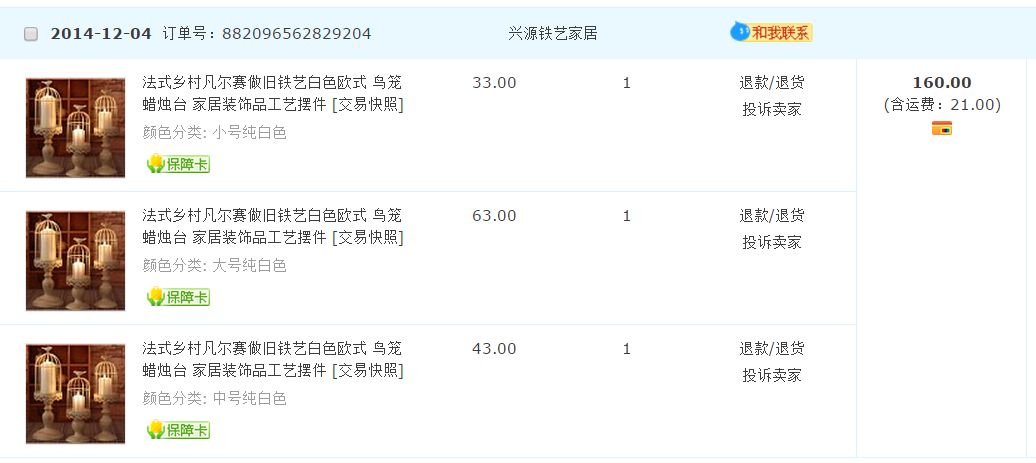Open thumbnail of the 43.00 birdcage candle holder
Screen dimensions: 1036x463
76,393
